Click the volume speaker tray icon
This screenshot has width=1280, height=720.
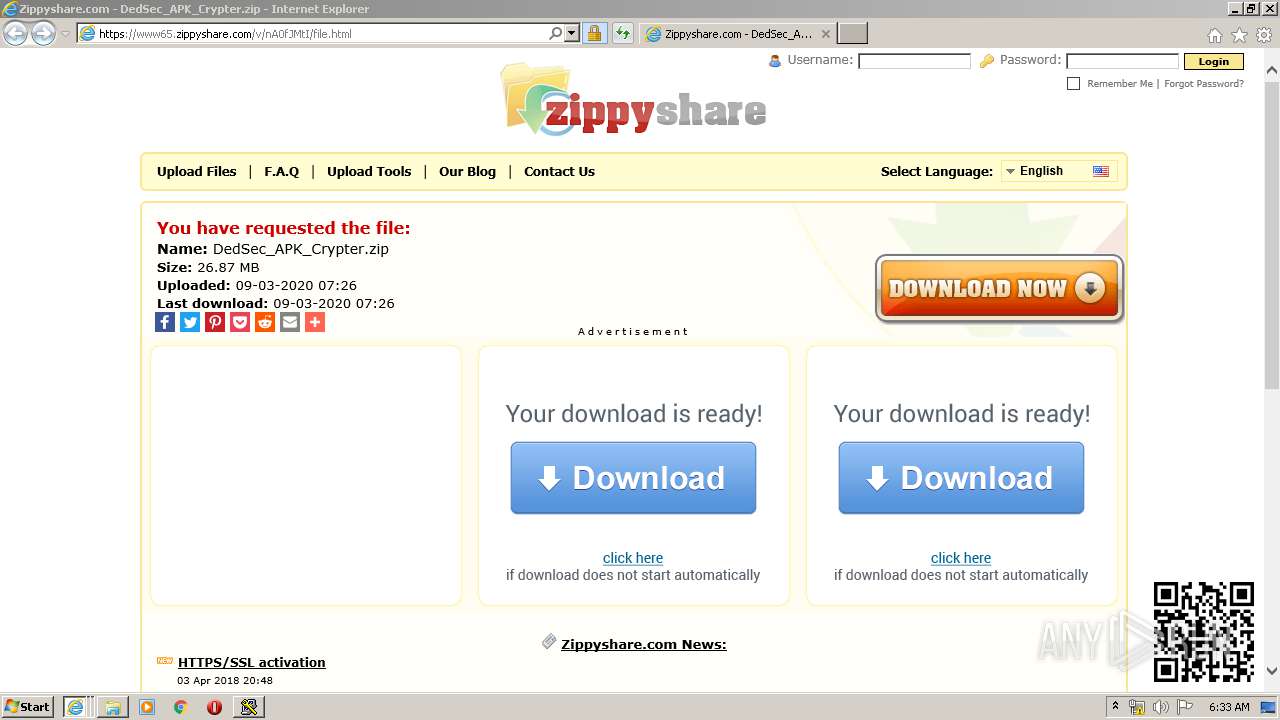tap(1161, 707)
